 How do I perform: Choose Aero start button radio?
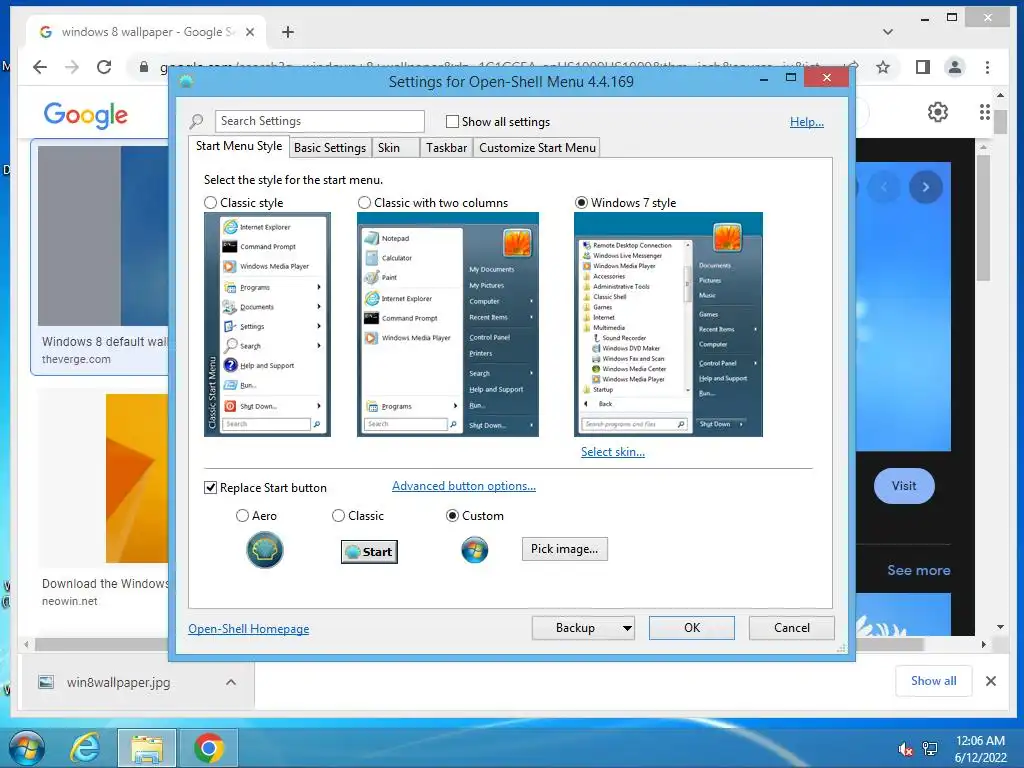point(242,516)
